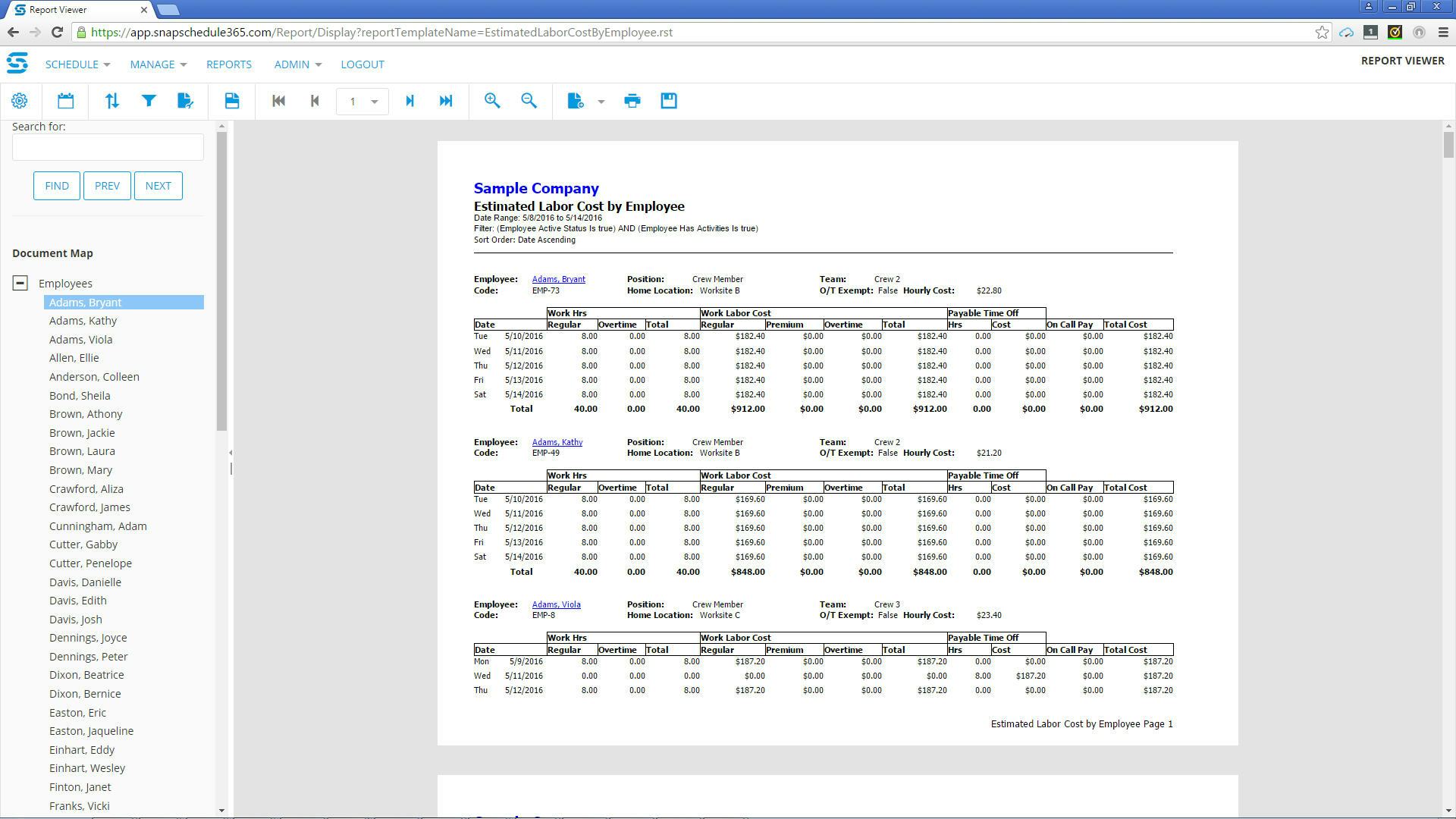Export the report to a file
Viewport: 1456px width, 819px height.
tap(576, 100)
